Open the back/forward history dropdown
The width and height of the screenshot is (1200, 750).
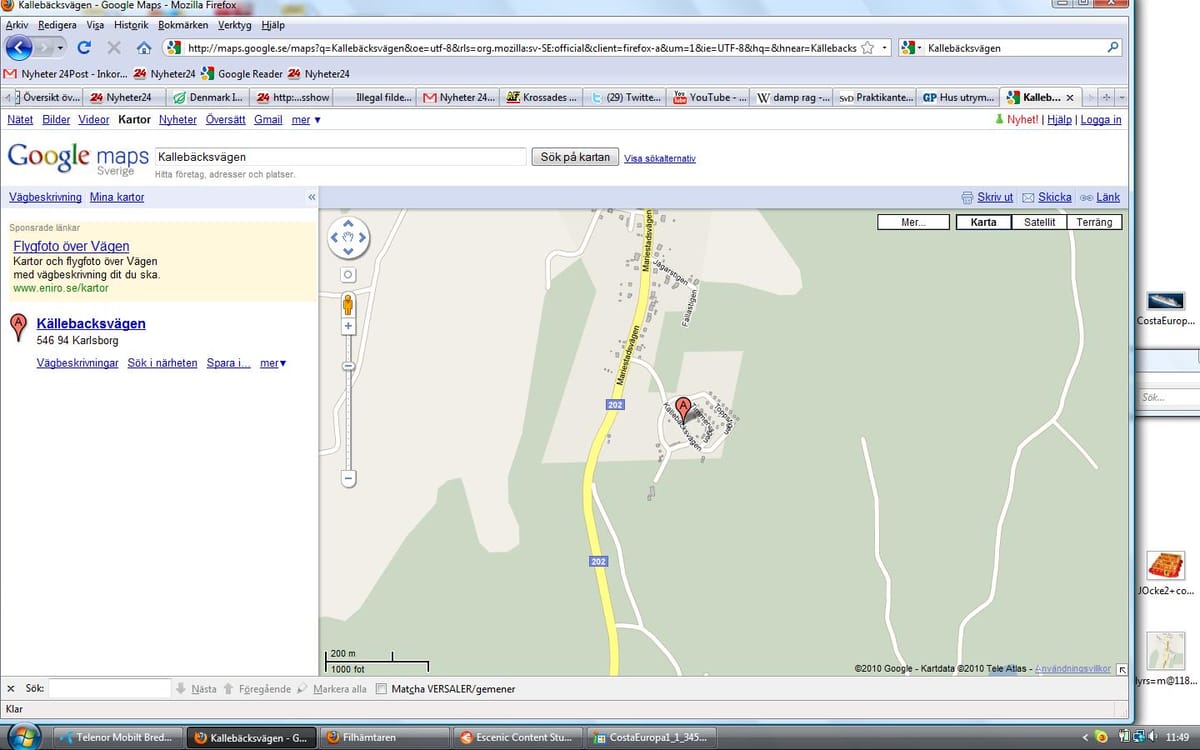click(61, 47)
